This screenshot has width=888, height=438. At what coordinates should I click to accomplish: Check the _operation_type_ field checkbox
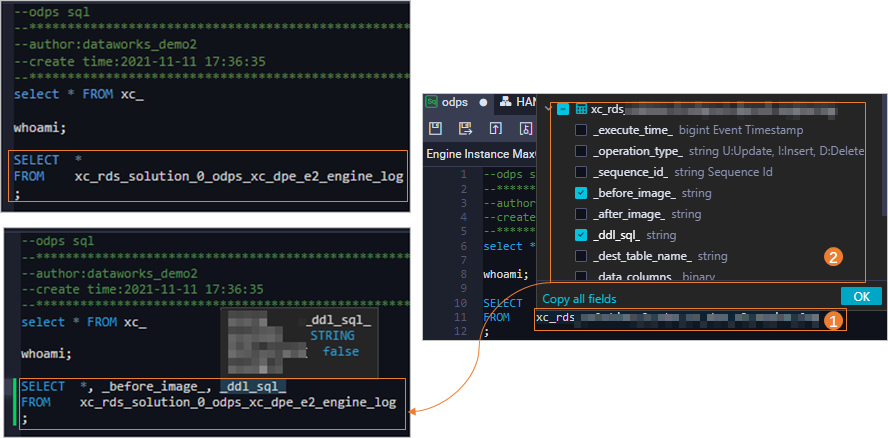tap(581, 151)
